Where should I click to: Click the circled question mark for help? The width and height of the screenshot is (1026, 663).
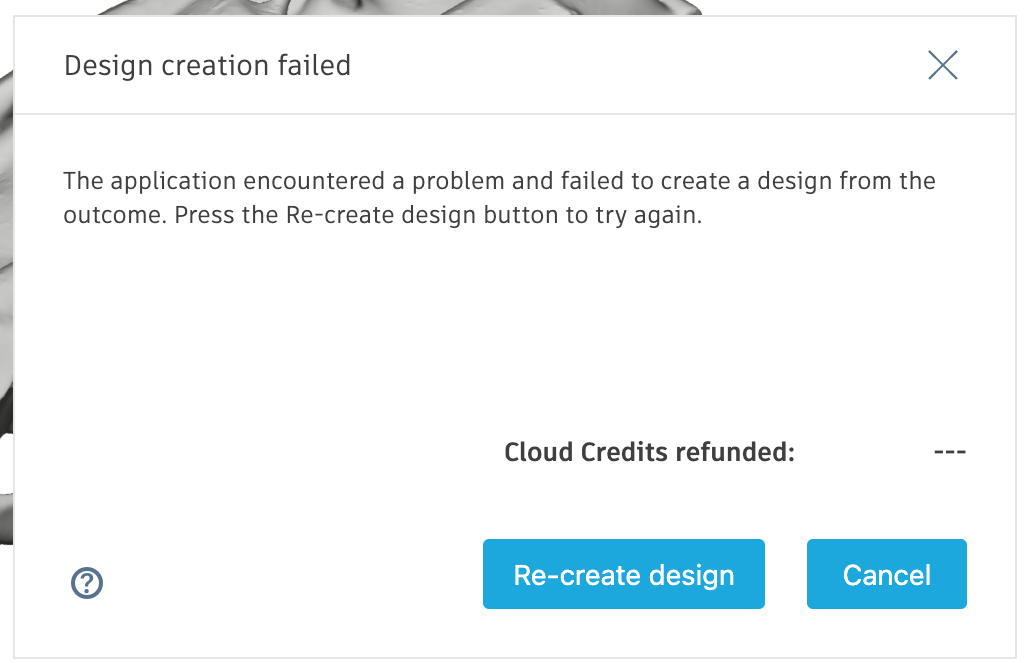click(88, 583)
